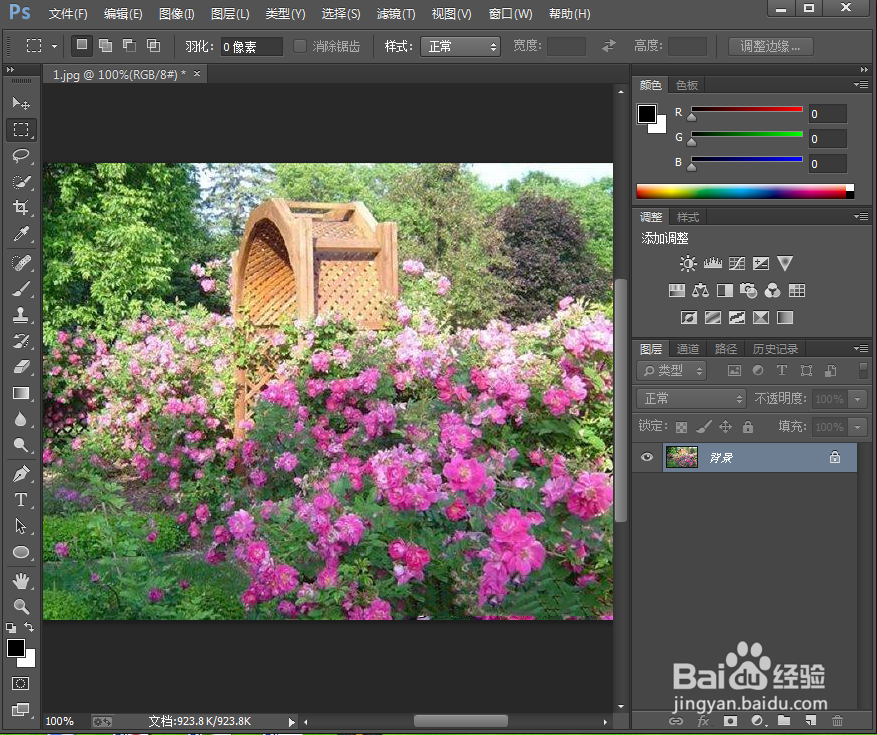
Task: Click the Curves adjustment icon
Action: 737,263
